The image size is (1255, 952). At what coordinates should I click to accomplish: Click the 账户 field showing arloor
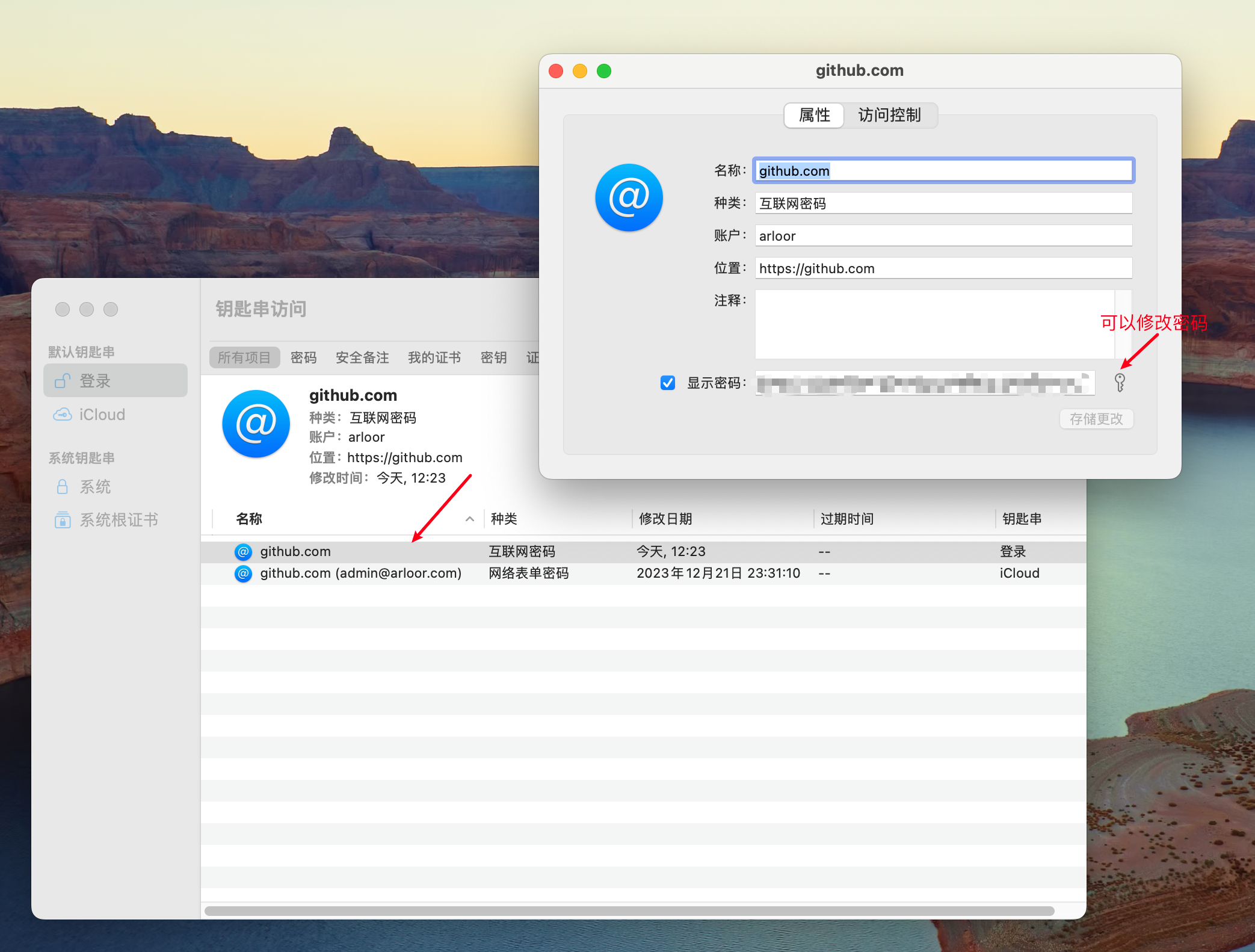943,236
